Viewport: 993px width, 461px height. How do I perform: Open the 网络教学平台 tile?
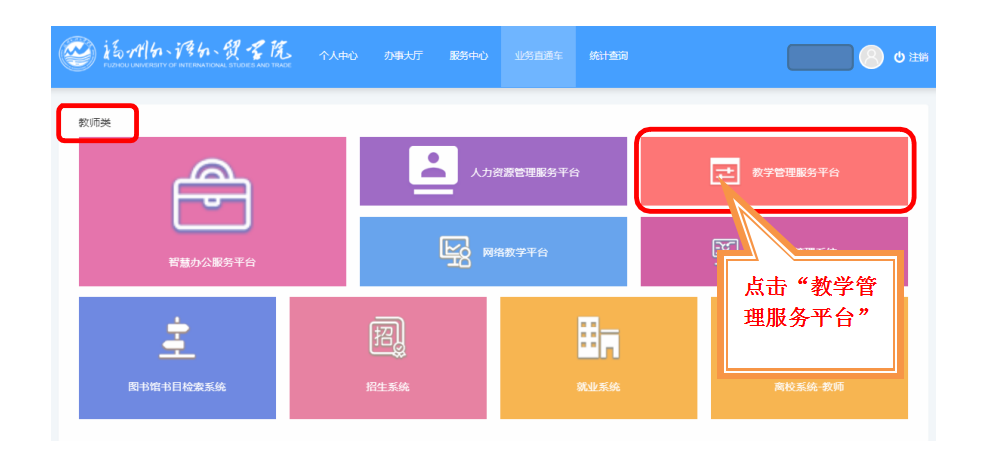tap(493, 251)
